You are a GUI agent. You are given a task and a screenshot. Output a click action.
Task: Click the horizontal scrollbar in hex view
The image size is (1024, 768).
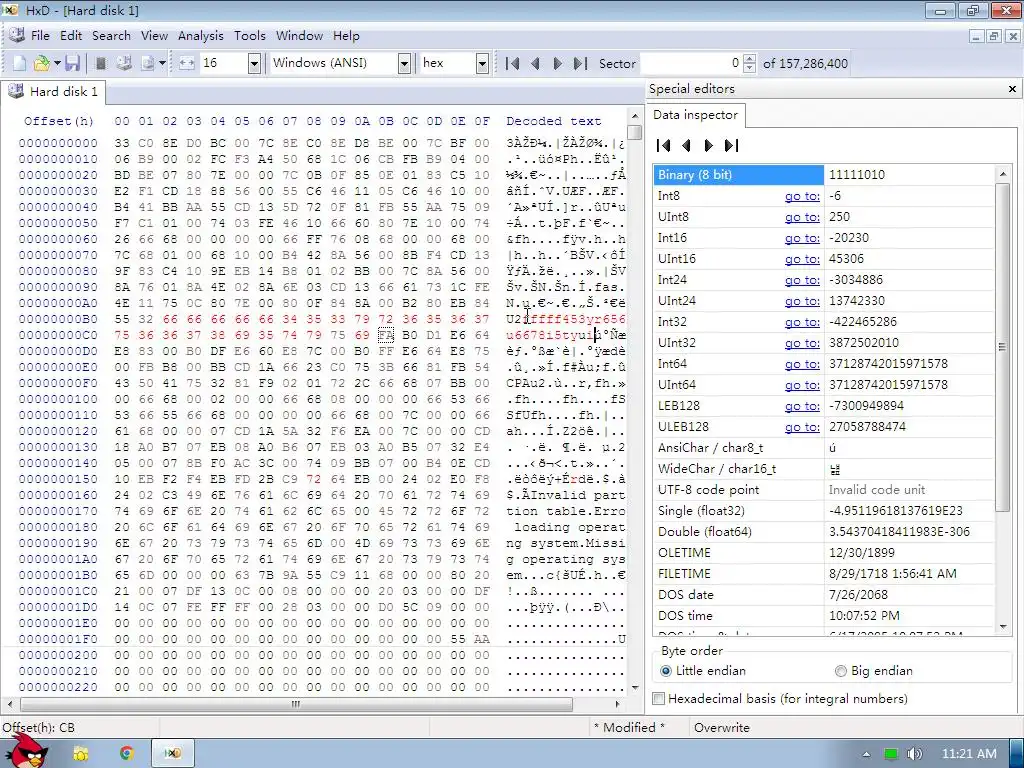click(296, 704)
